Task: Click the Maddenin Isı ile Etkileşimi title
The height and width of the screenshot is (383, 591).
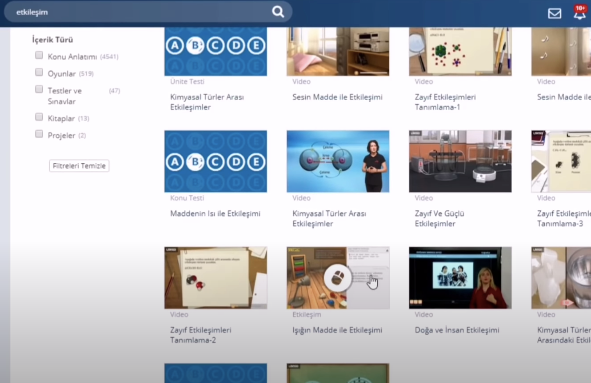Action: point(215,214)
